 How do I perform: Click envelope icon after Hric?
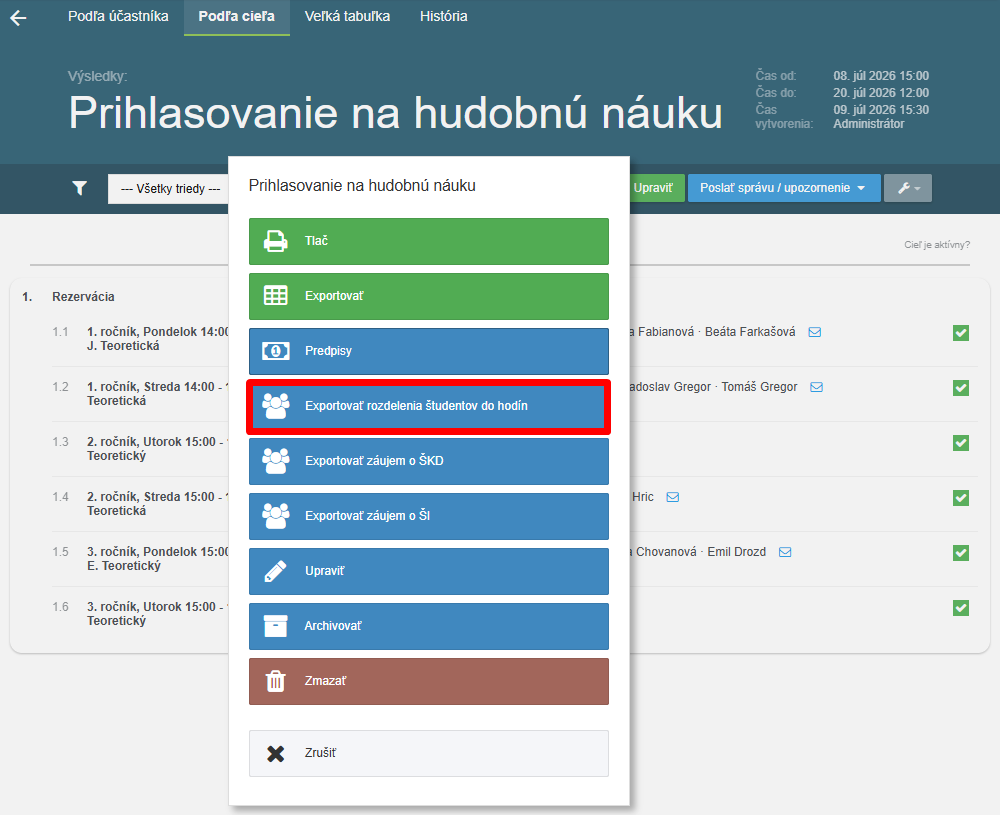673,497
